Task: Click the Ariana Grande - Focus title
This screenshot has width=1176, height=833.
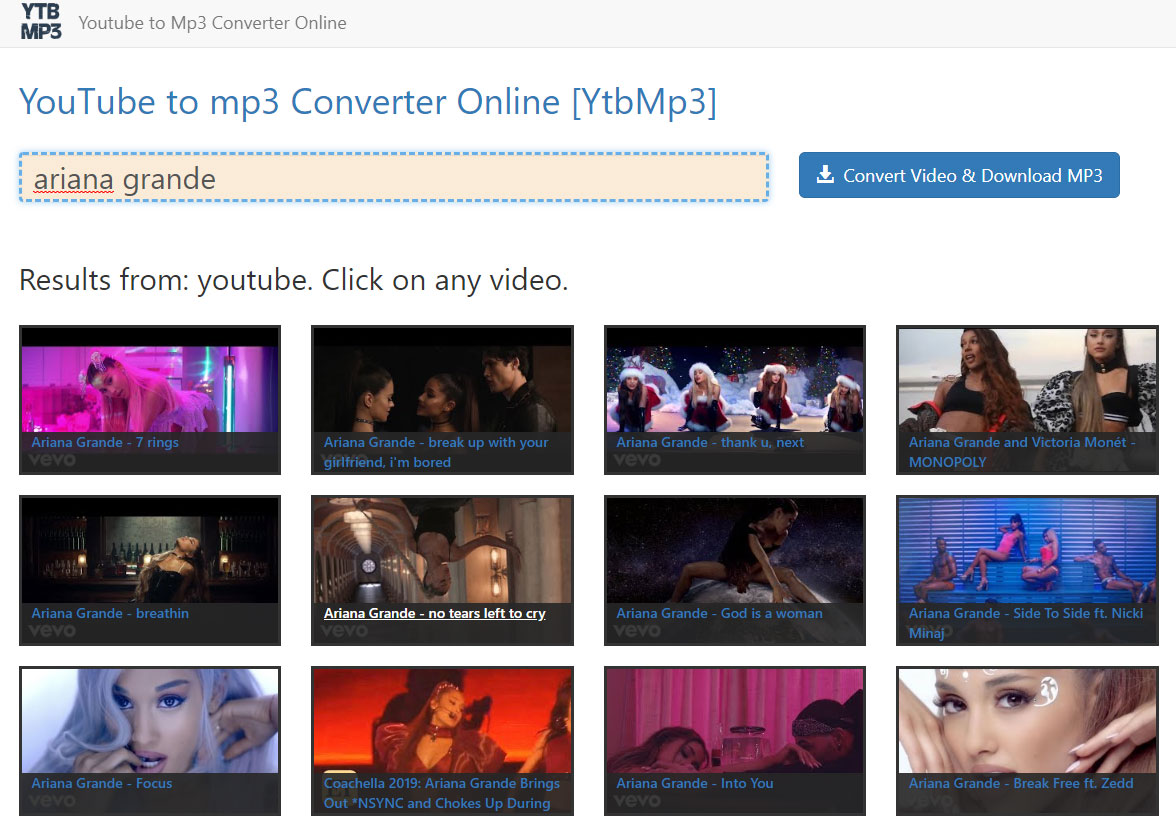Action: pyautogui.click(x=102, y=784)
